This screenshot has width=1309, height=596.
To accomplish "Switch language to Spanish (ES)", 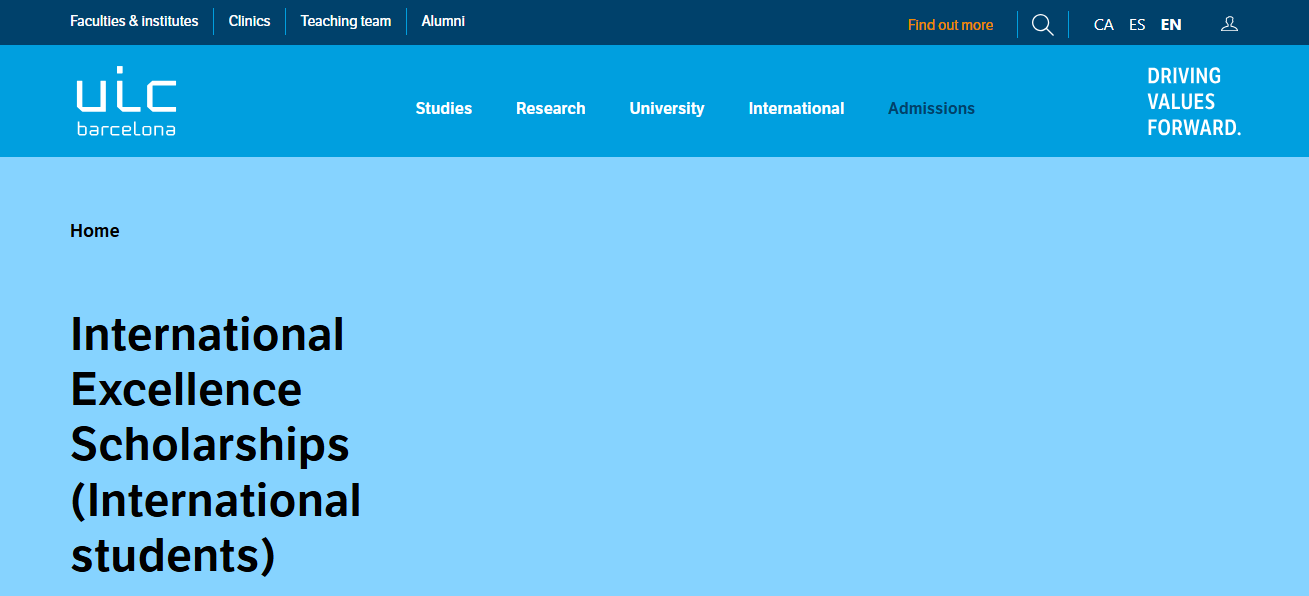I will [1137, 25].
